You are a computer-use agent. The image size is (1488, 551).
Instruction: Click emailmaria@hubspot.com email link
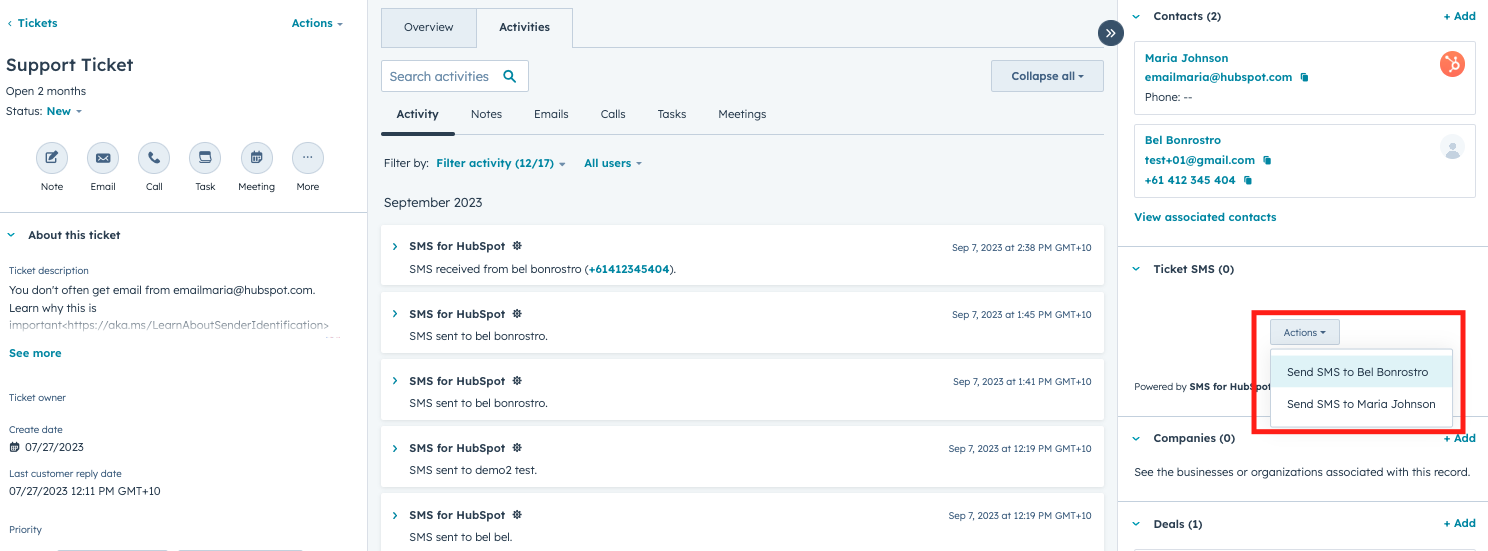[1219, 77]
